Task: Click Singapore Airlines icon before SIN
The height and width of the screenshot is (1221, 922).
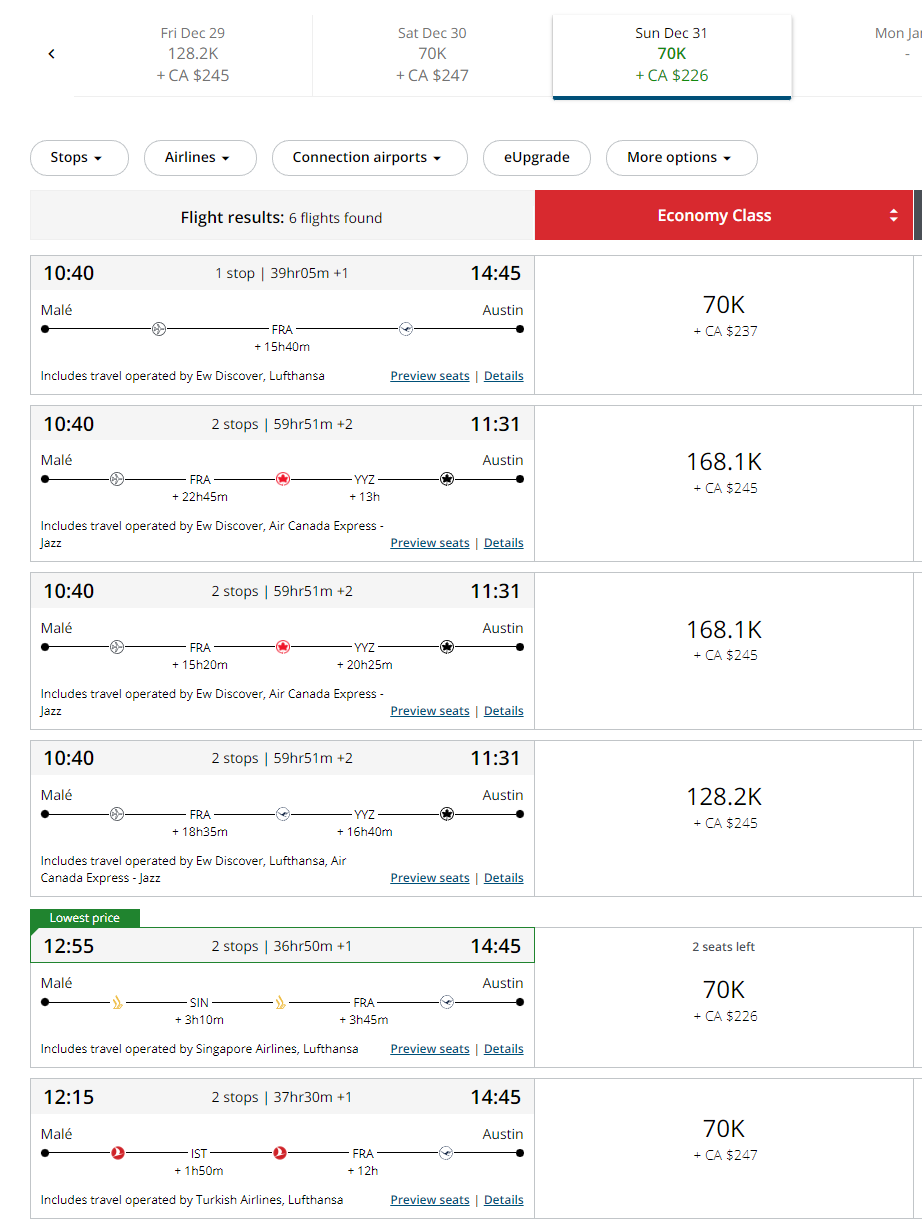Action: [118, 1002]
